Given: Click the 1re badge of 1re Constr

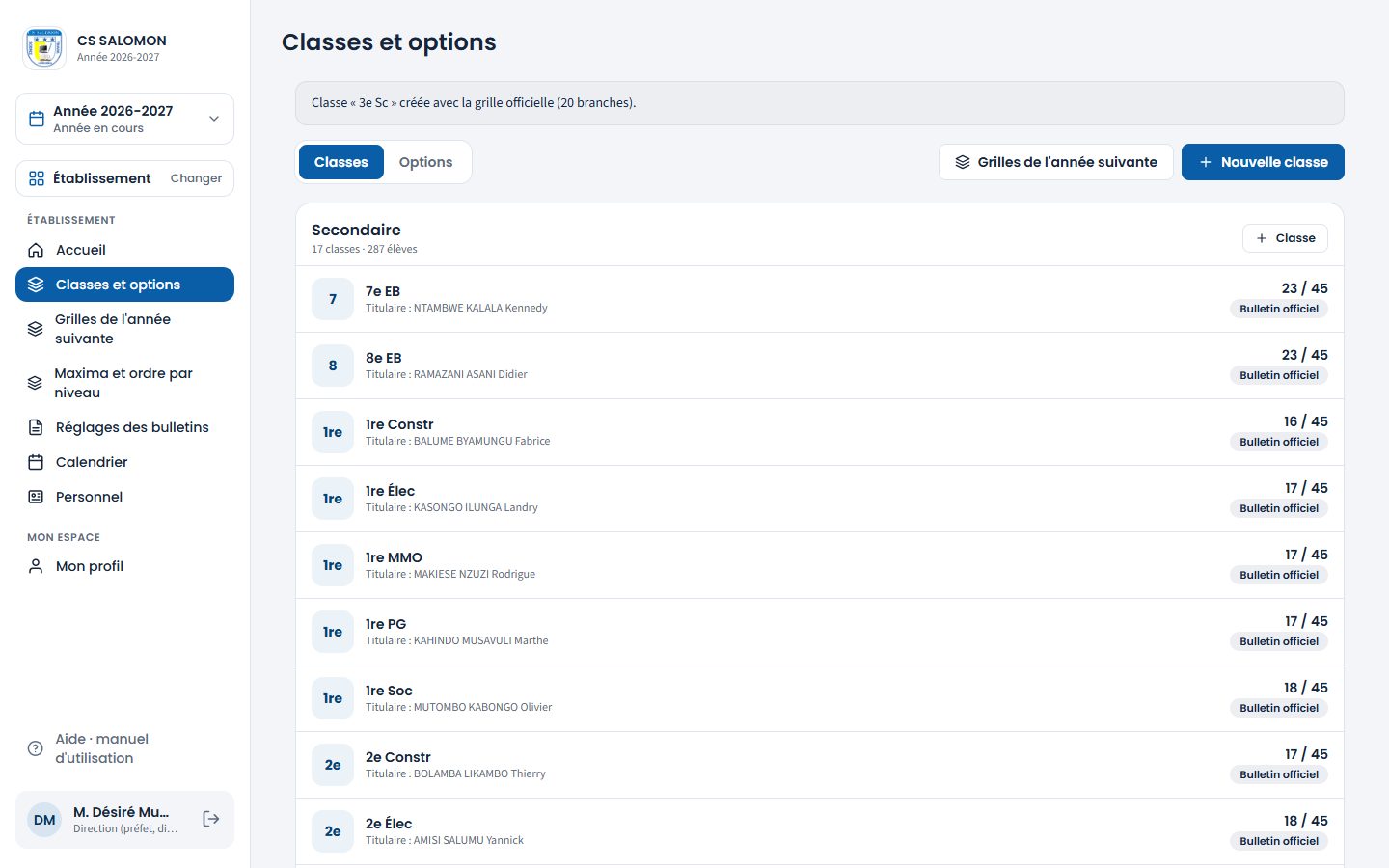Looking at the screenshot, I should coord(333,432).
